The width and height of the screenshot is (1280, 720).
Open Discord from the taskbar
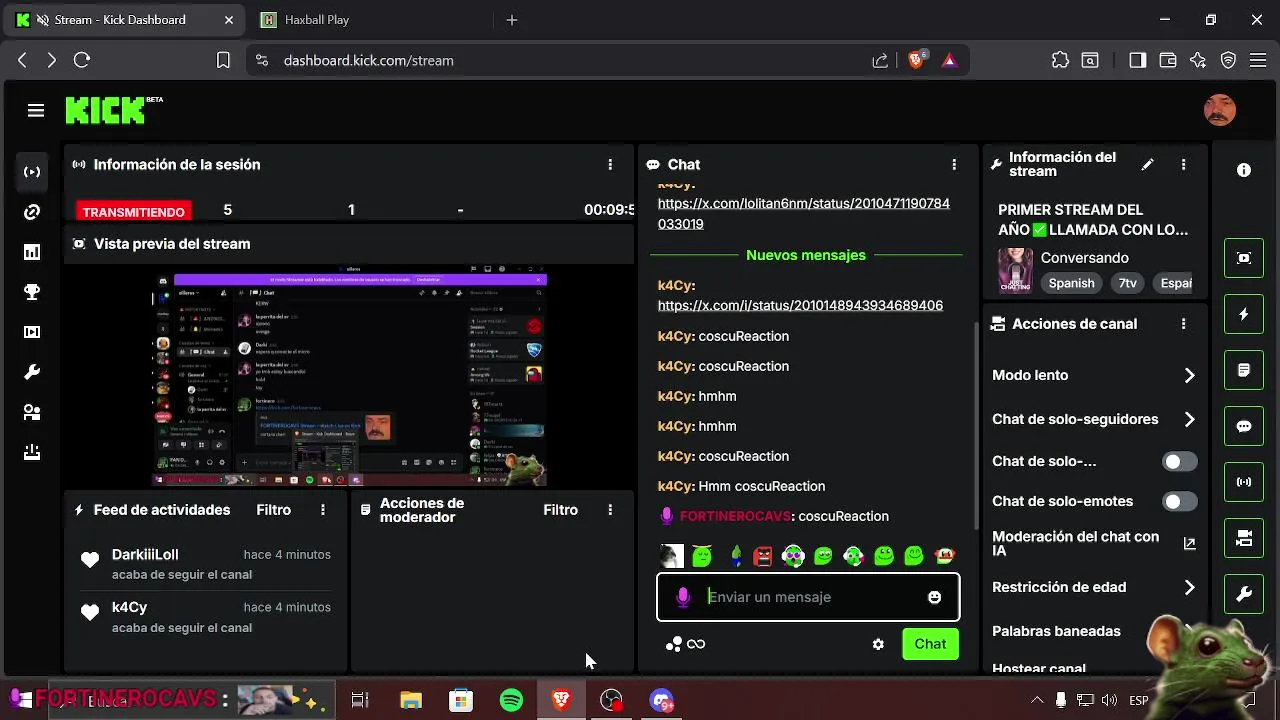[x=661, y=700]
